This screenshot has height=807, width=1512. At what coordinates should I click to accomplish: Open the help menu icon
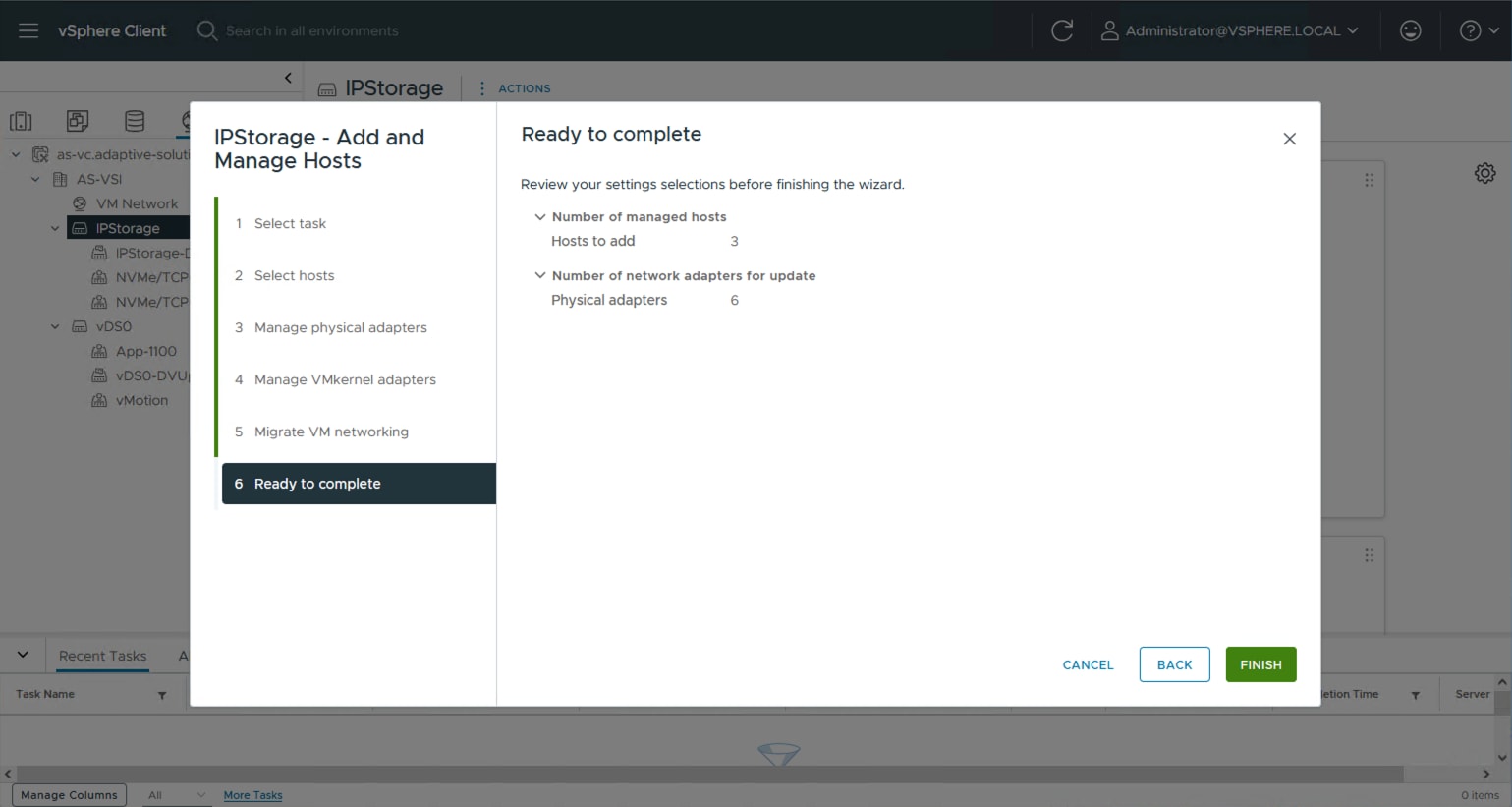tap(1471, 30)
